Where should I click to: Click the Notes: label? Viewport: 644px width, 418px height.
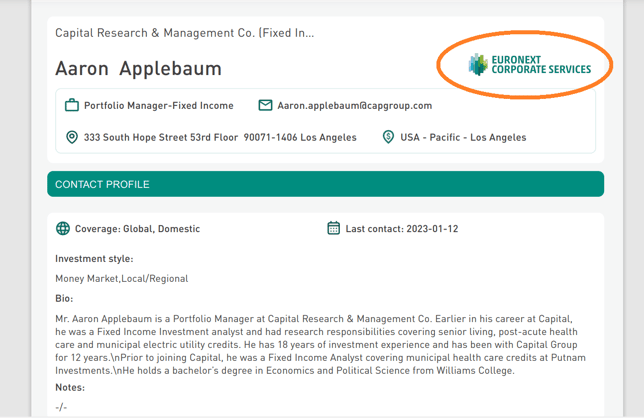[x=70, y=387]
